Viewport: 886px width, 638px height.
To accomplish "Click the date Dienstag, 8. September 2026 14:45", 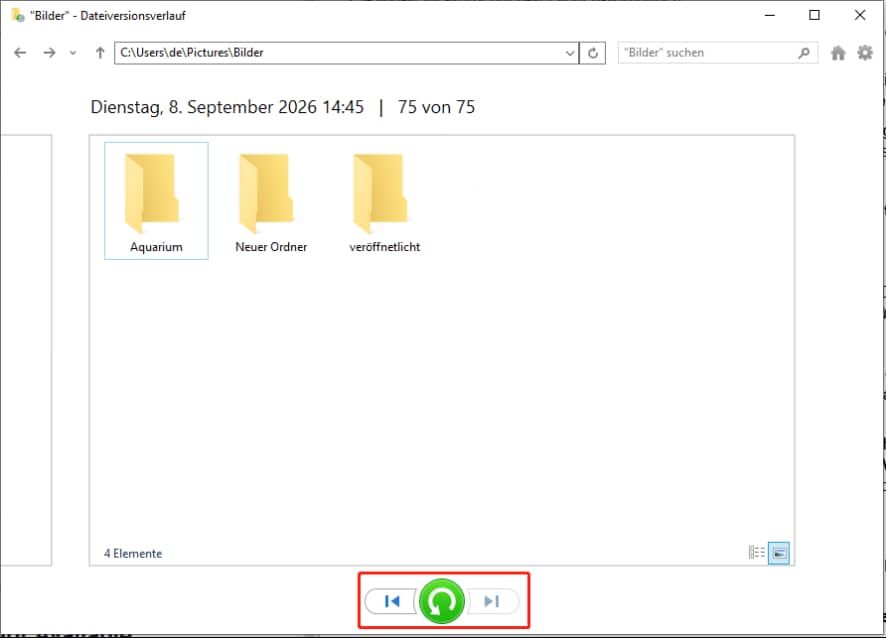I will [227, 107].
